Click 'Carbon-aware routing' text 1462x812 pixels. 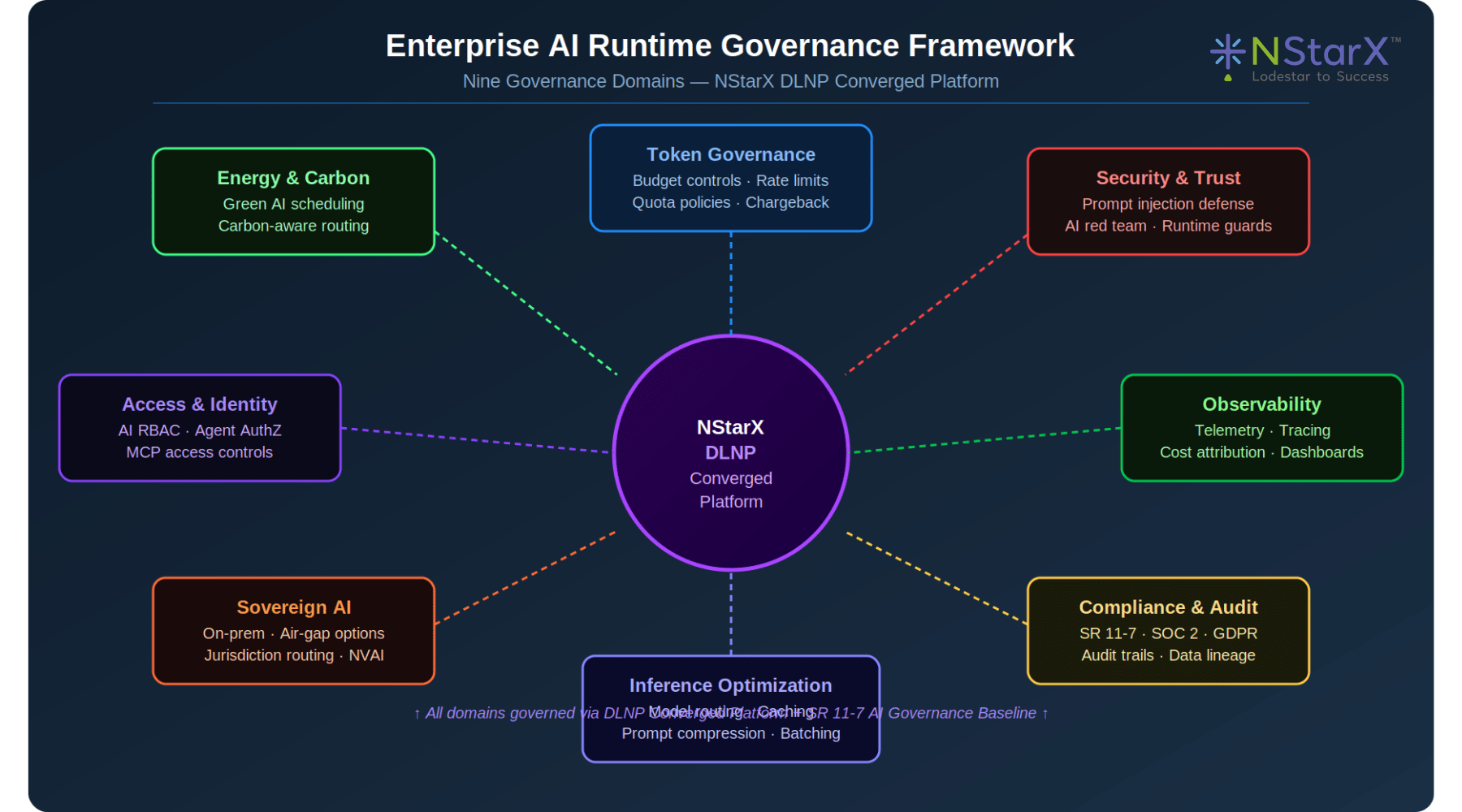293,226
